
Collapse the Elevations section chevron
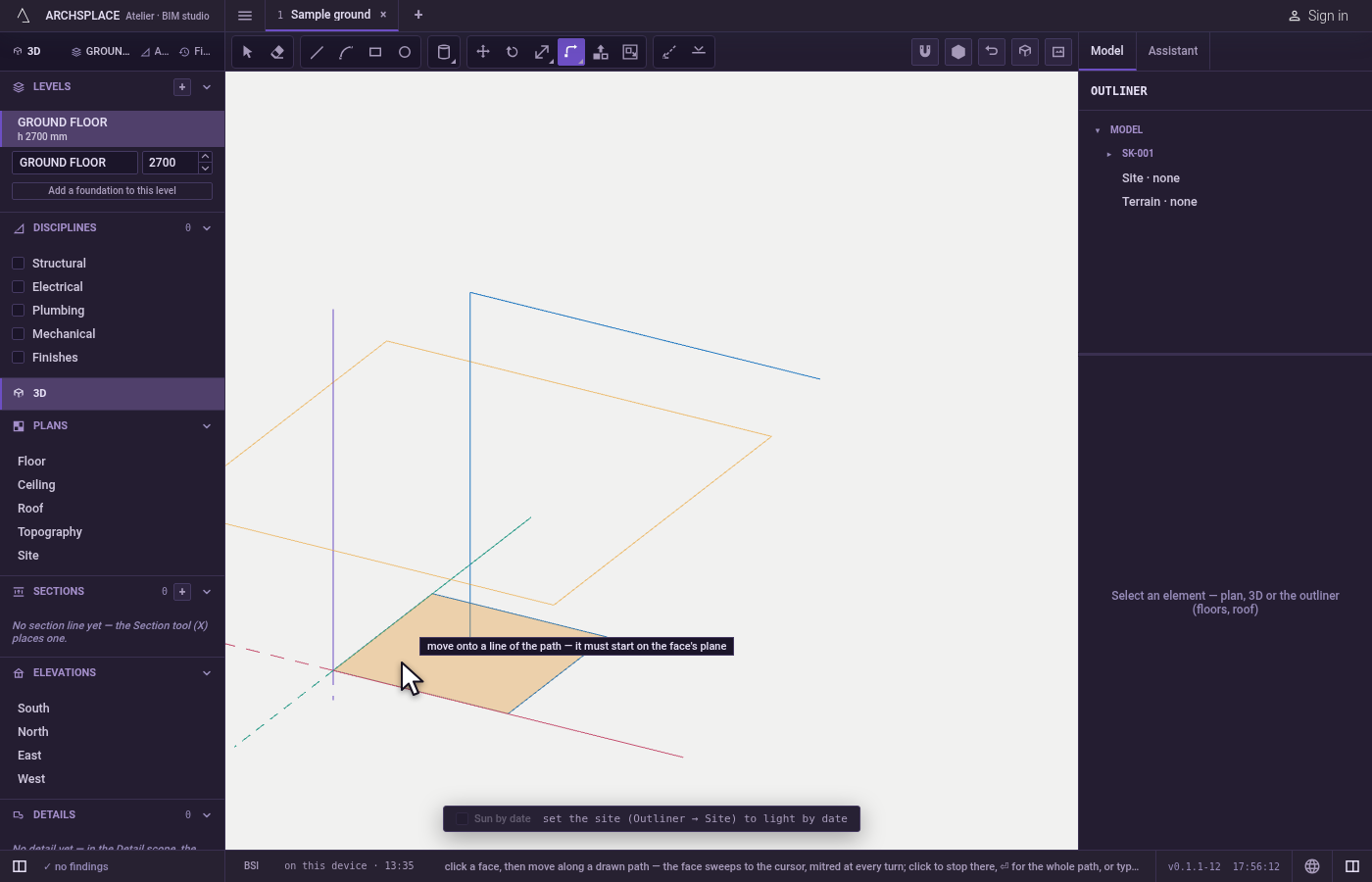click(x=207, y=673)
